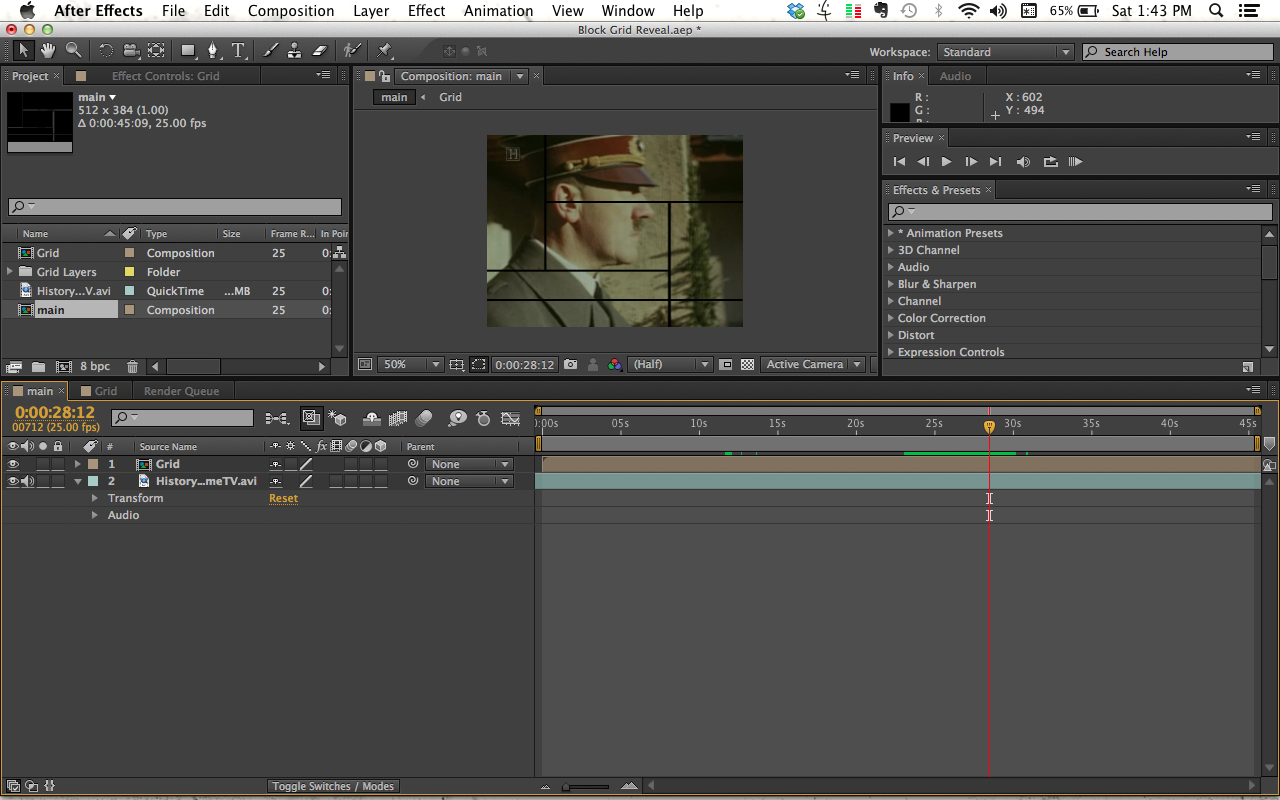Select the Horizontal Type tool

click(238, 50)
